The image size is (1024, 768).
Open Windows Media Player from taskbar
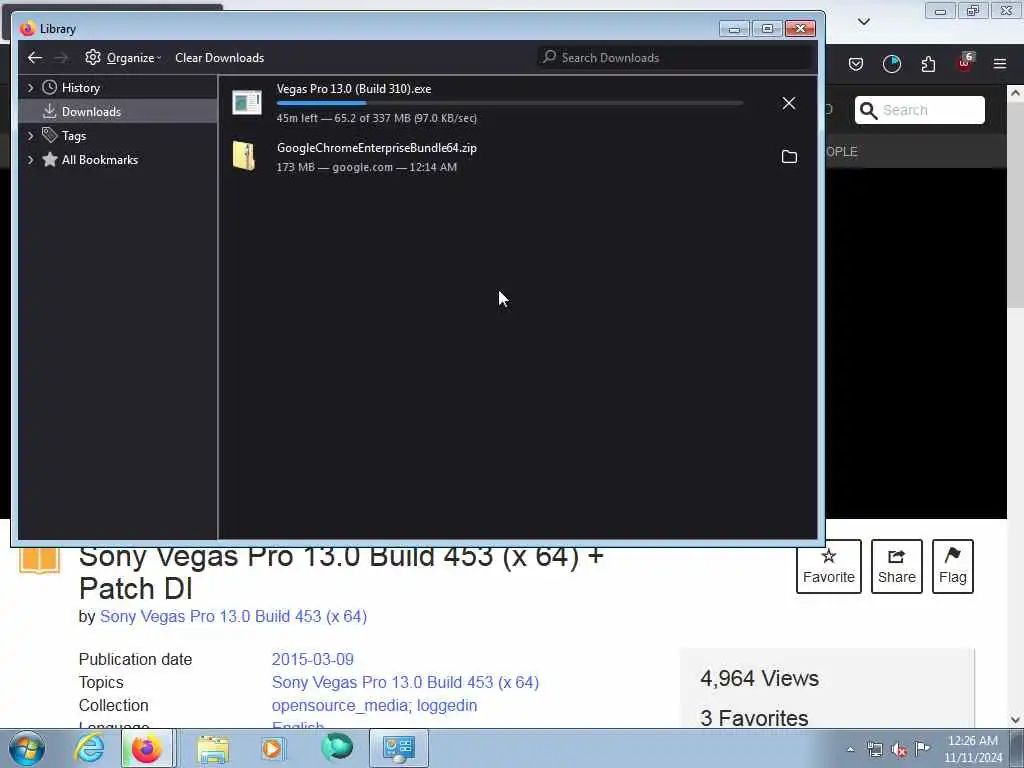pyautogui.click(x=273, y=748)
